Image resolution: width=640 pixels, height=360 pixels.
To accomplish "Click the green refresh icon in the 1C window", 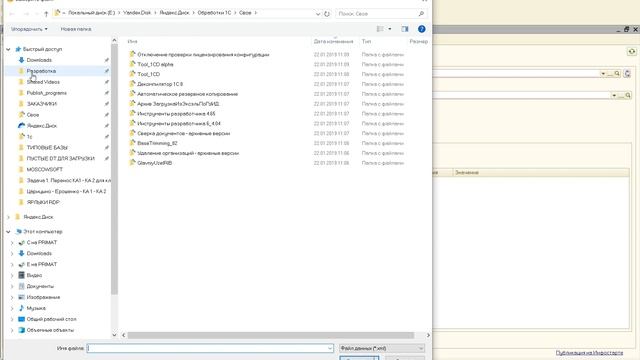I will tap(632, 51).
